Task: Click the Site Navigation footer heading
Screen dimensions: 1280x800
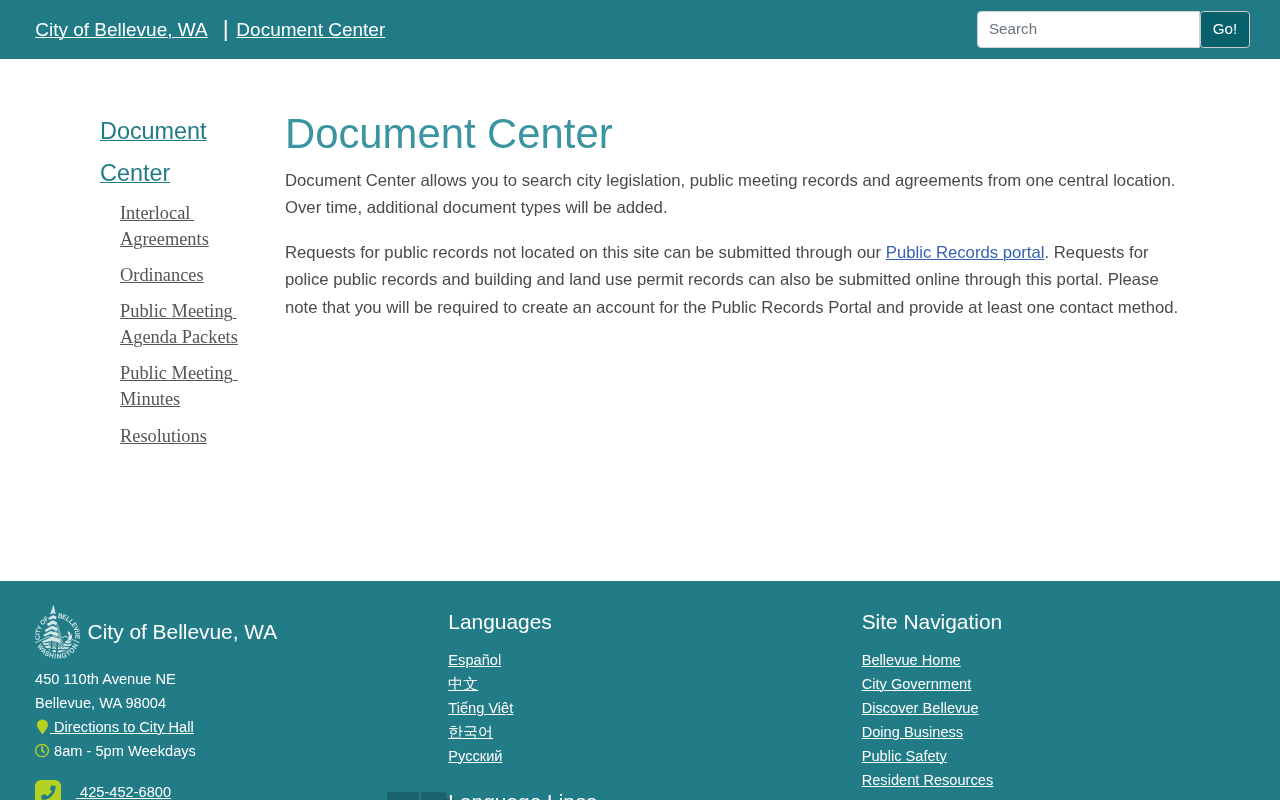Action: pyautogui.click(x=932, y=622)
